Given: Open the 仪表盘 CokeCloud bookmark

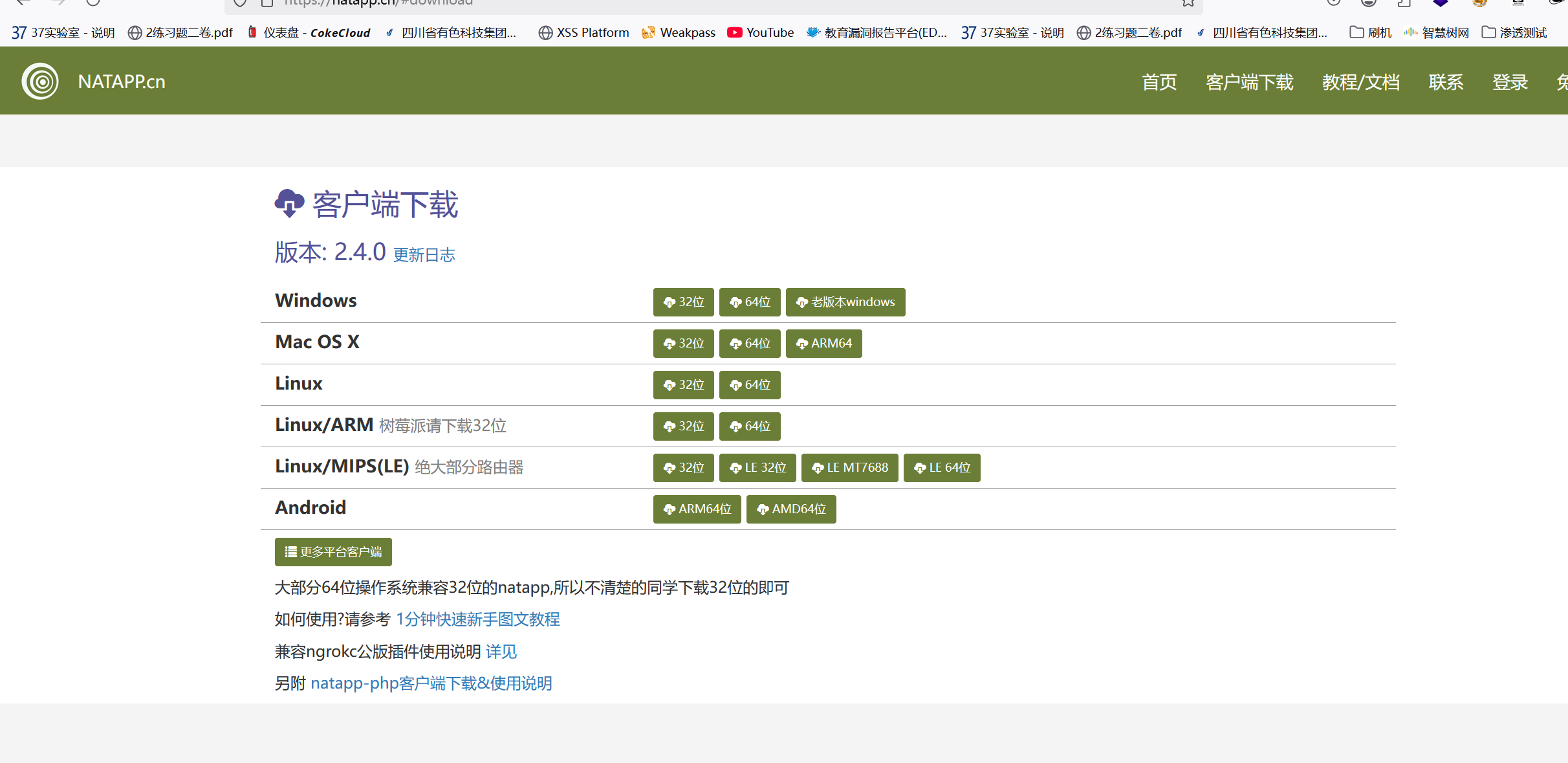Looking at the screenshot, I should 309,32.
